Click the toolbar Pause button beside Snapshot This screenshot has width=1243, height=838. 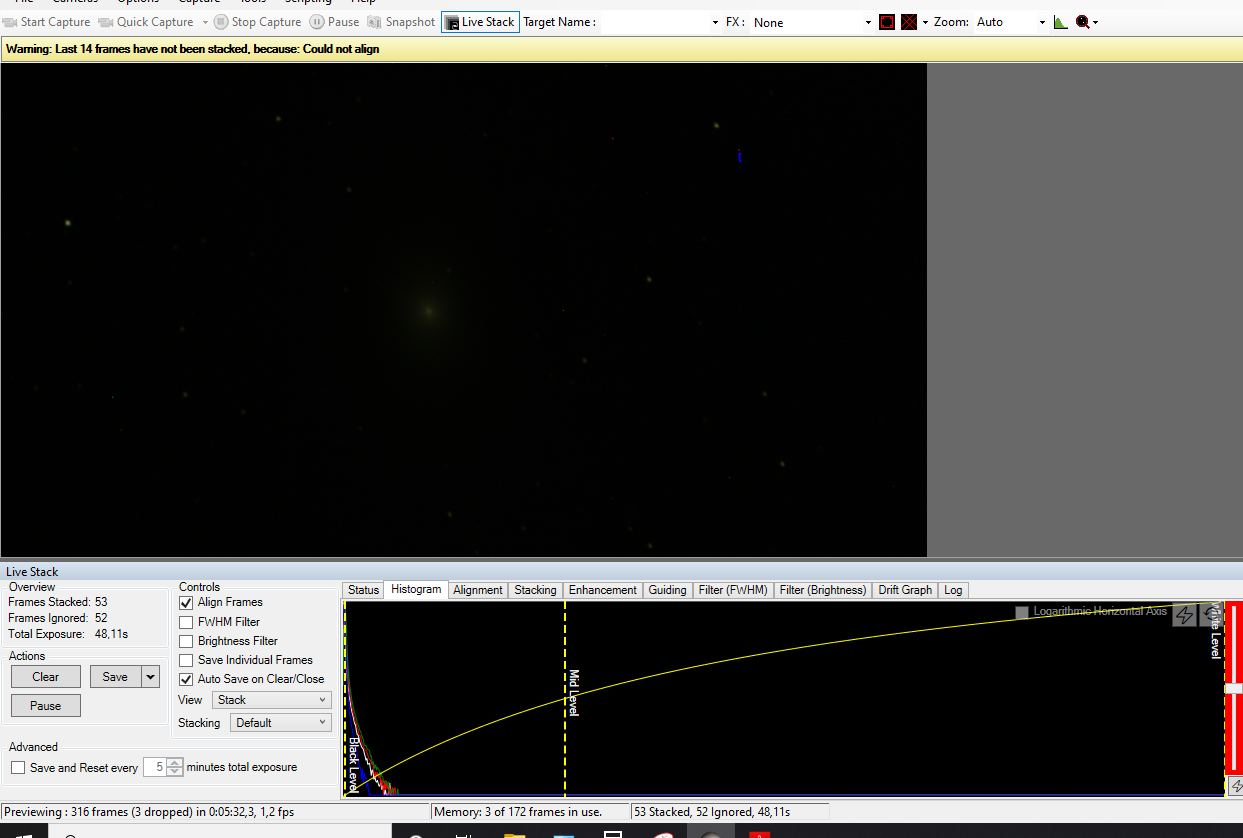point(335,22)
